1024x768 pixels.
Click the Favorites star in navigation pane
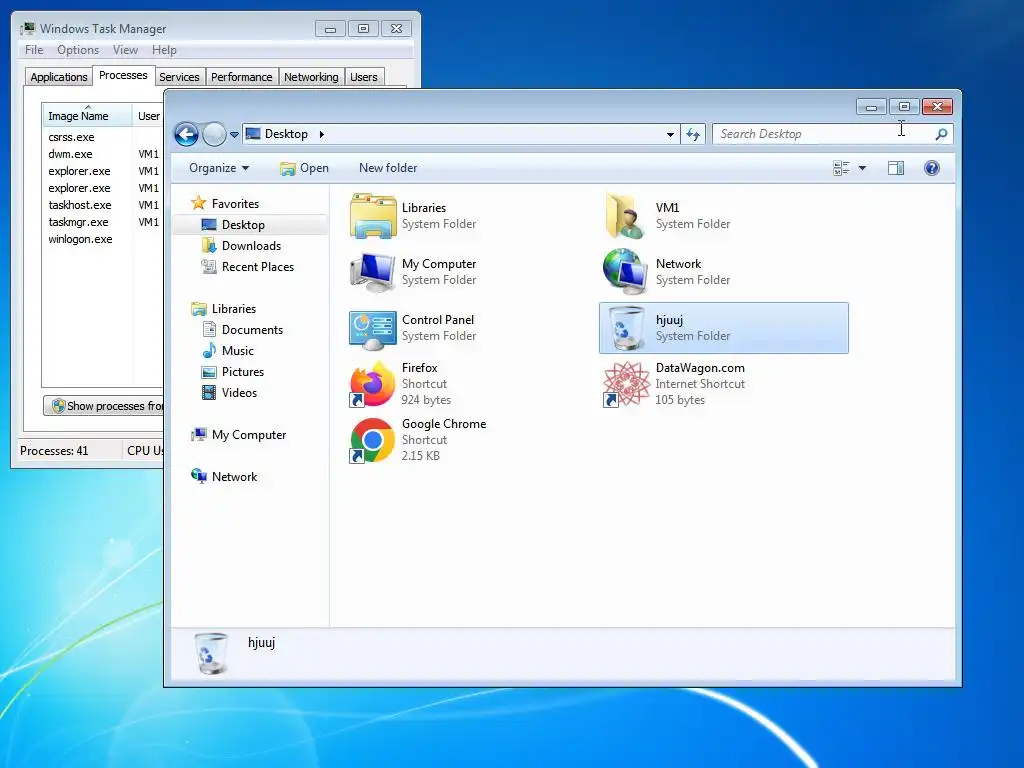click(x=199, y=203)
